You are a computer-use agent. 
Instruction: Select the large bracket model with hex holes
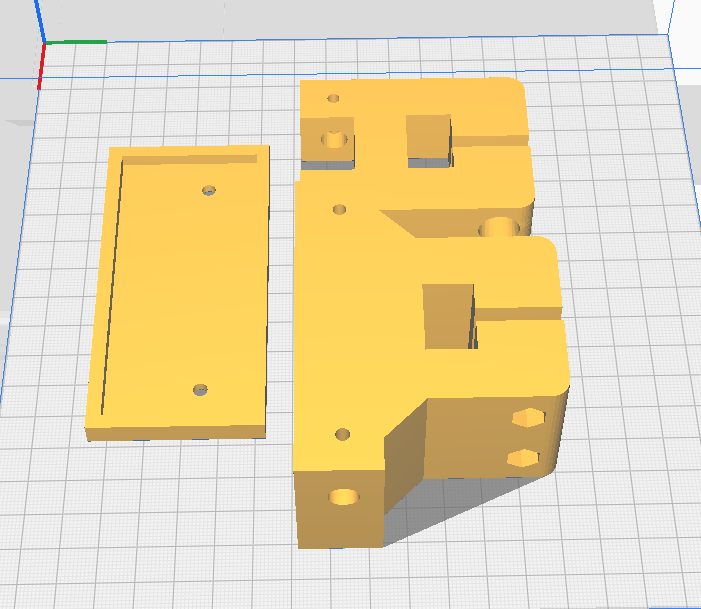pos(431,312)
